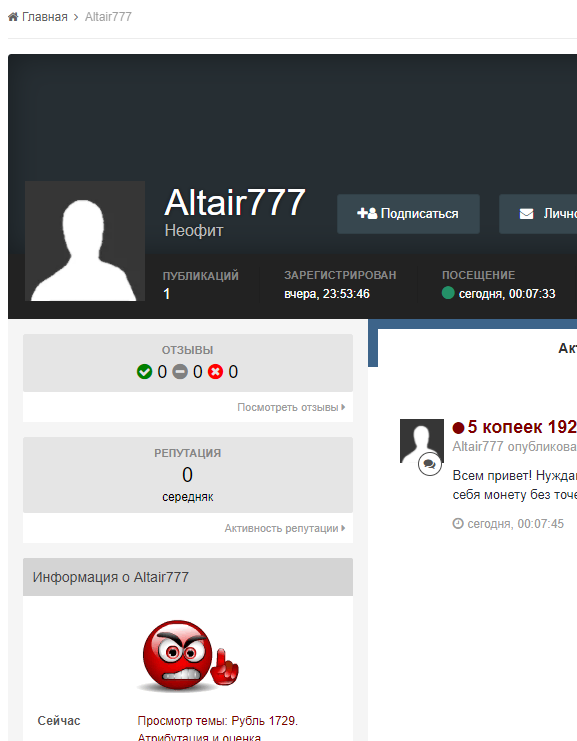Viewport: 577px width, 741px height.
Task: Click the gray neutral reviews icon
Action: 180,372
